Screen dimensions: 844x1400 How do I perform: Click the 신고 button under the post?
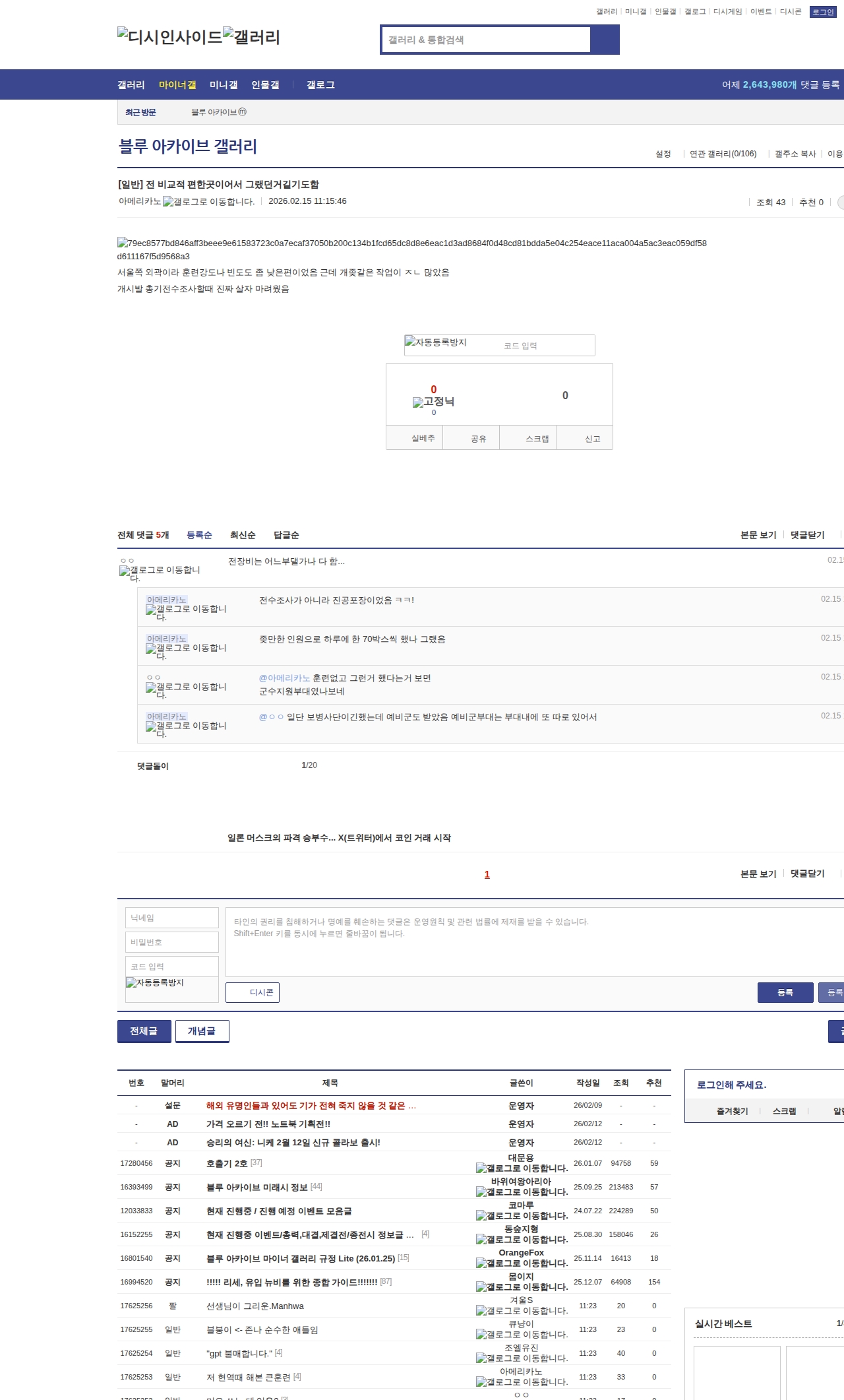pos(592,439)
